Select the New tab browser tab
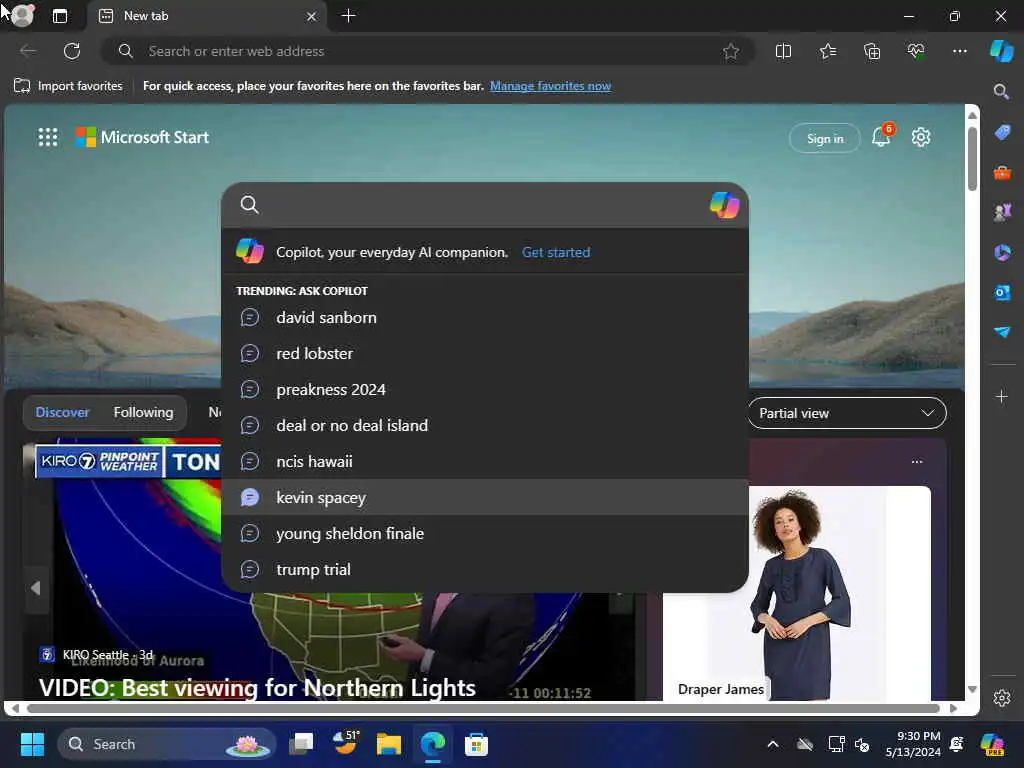This screenshot has width=1024, height=768. (208, 16)
